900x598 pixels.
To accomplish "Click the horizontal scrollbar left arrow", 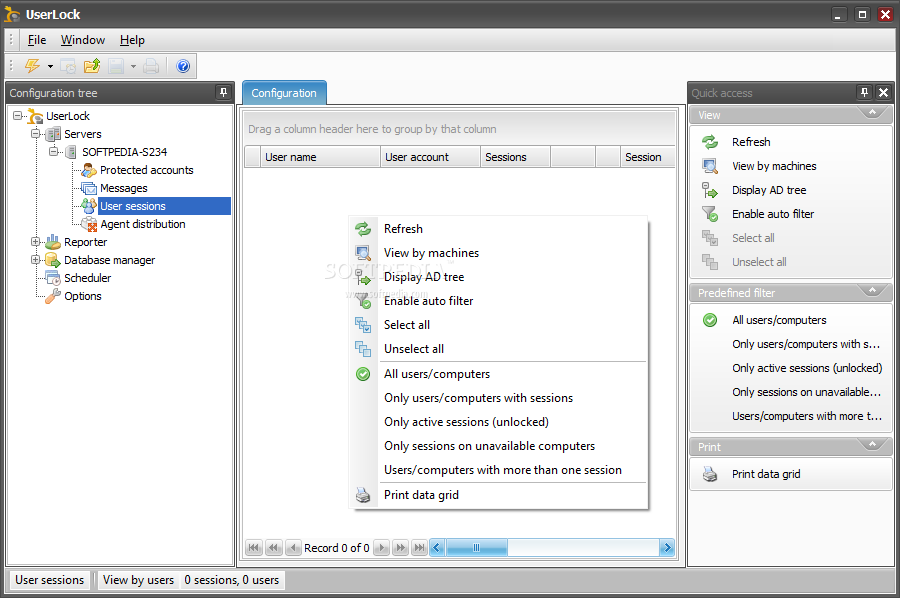I will pos(437,547).
